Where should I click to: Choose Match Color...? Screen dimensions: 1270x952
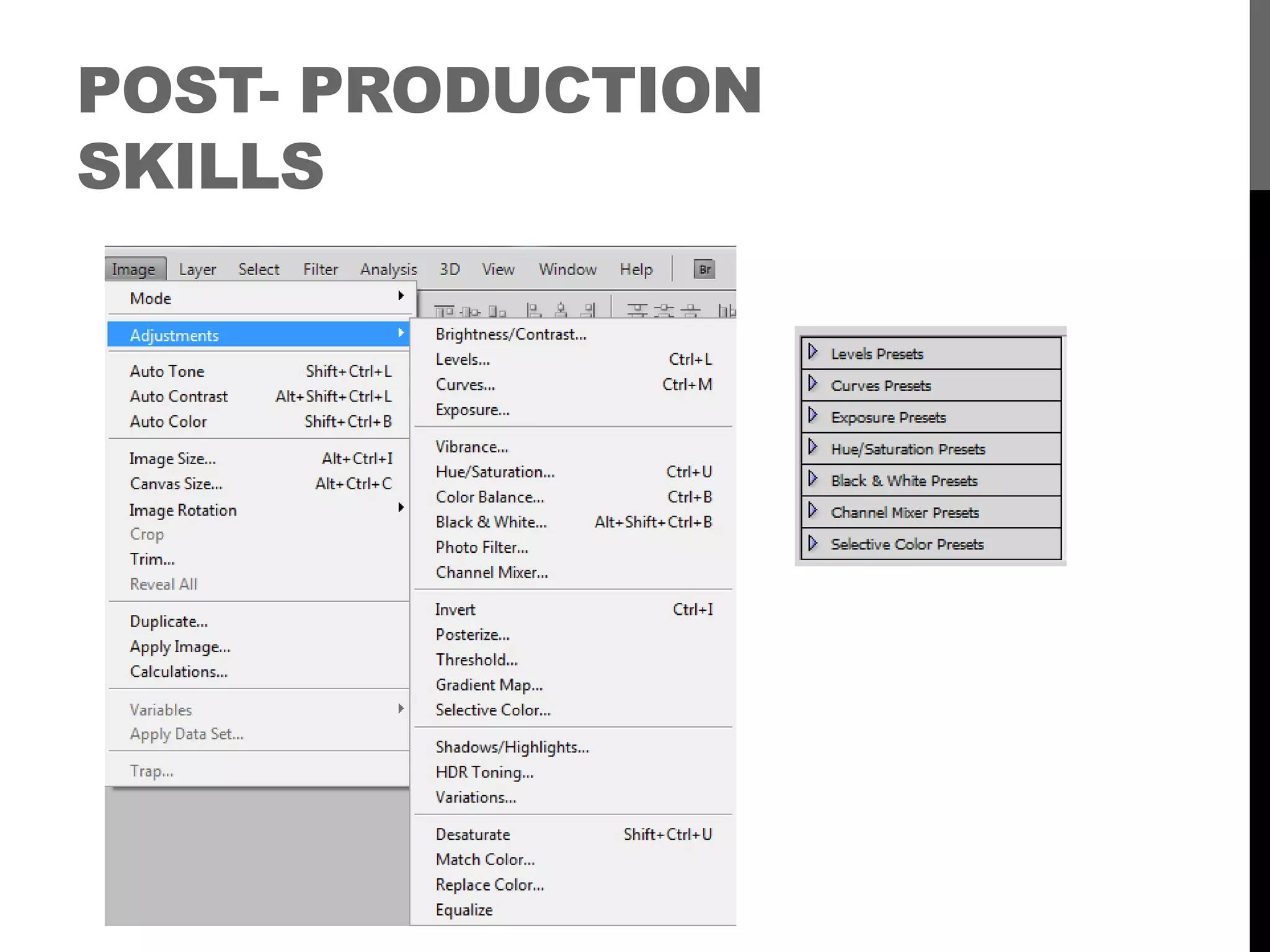(573, 860)
